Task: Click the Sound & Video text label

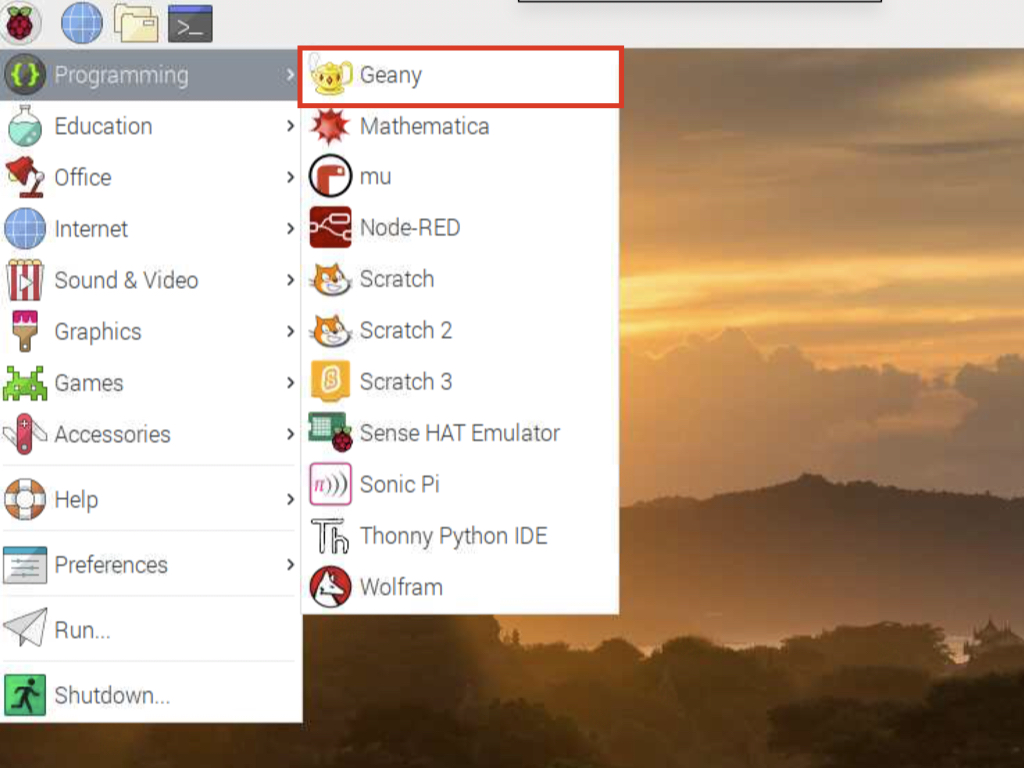Action: 126,280
